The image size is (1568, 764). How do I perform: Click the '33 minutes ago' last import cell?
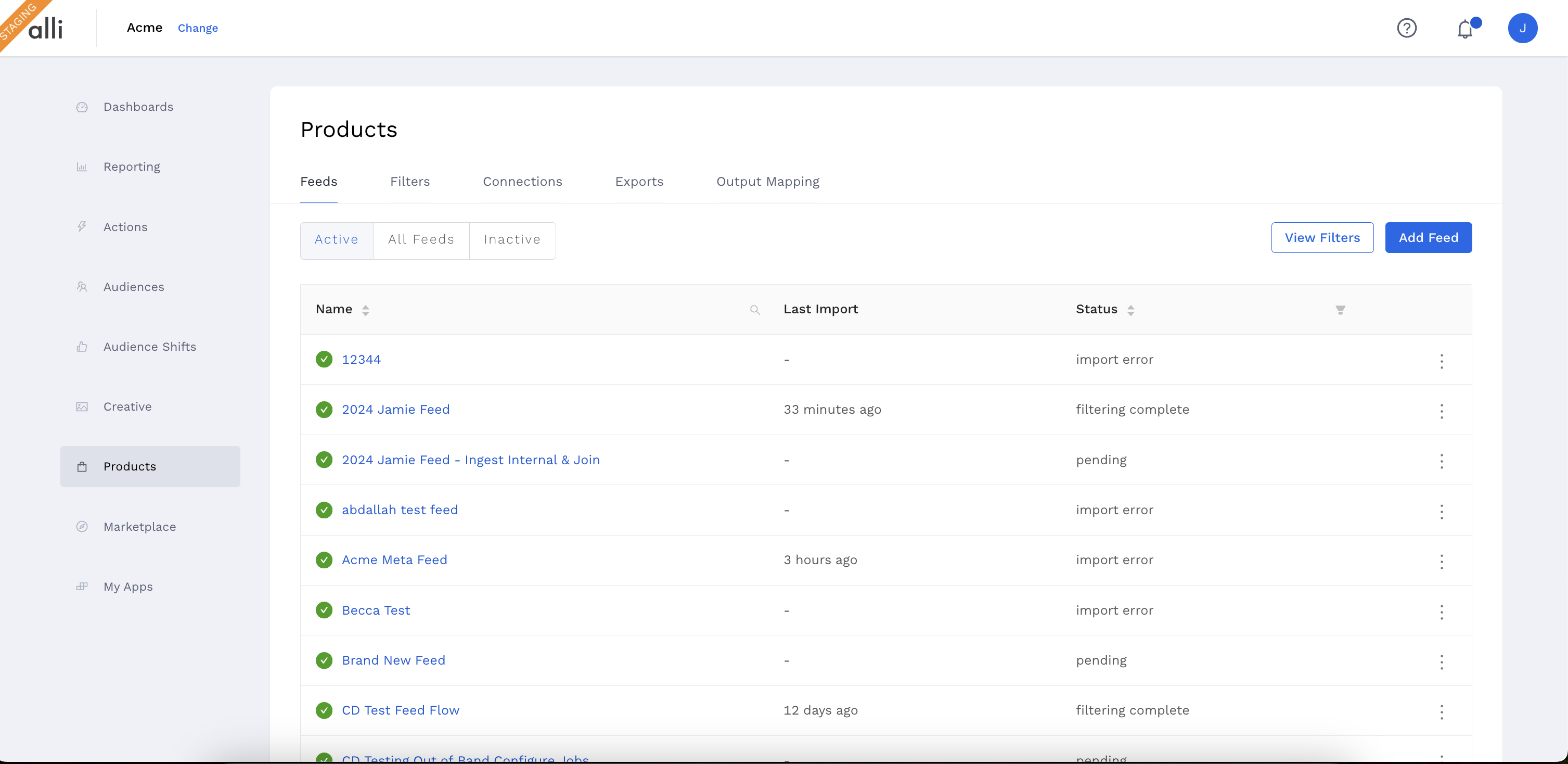coord(832,410)
